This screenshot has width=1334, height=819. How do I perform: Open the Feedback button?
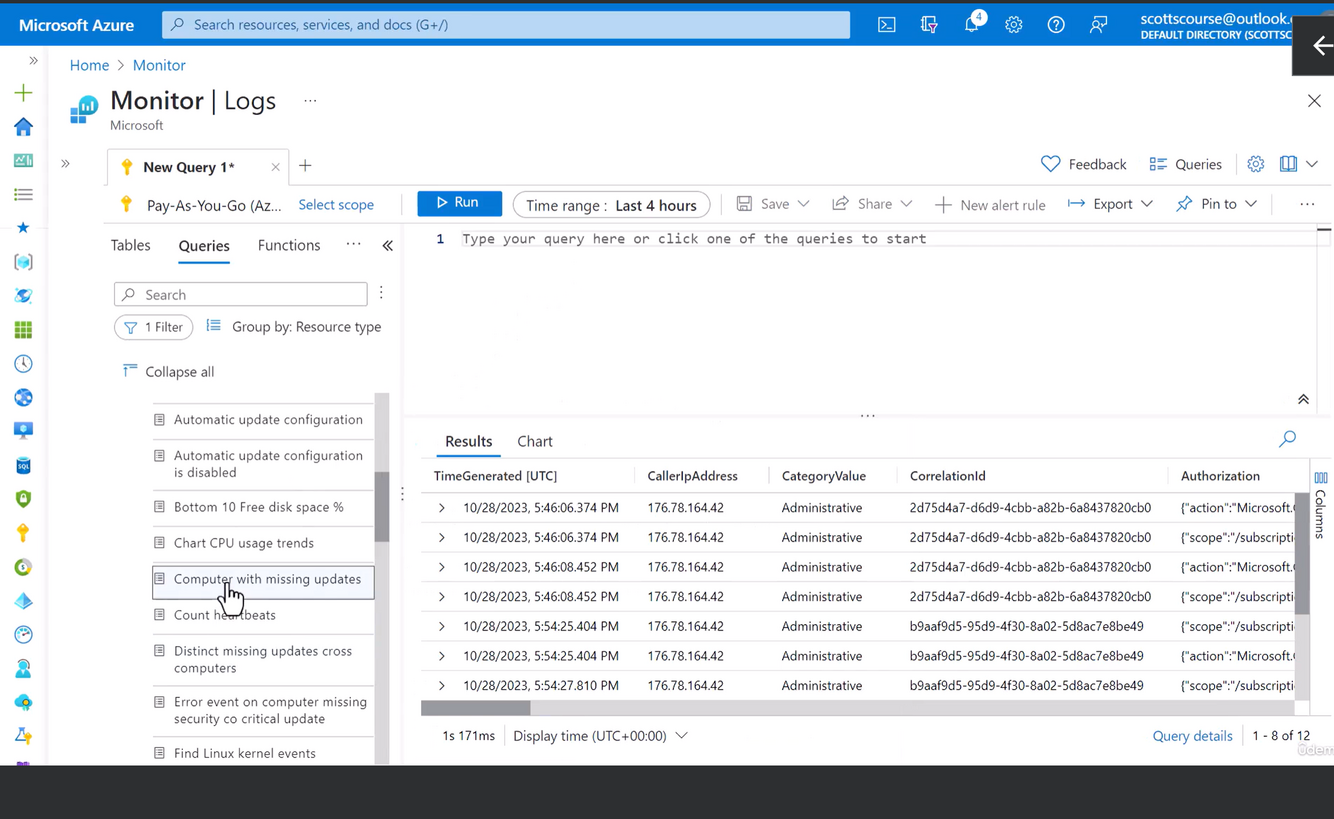coord(1083,164)
